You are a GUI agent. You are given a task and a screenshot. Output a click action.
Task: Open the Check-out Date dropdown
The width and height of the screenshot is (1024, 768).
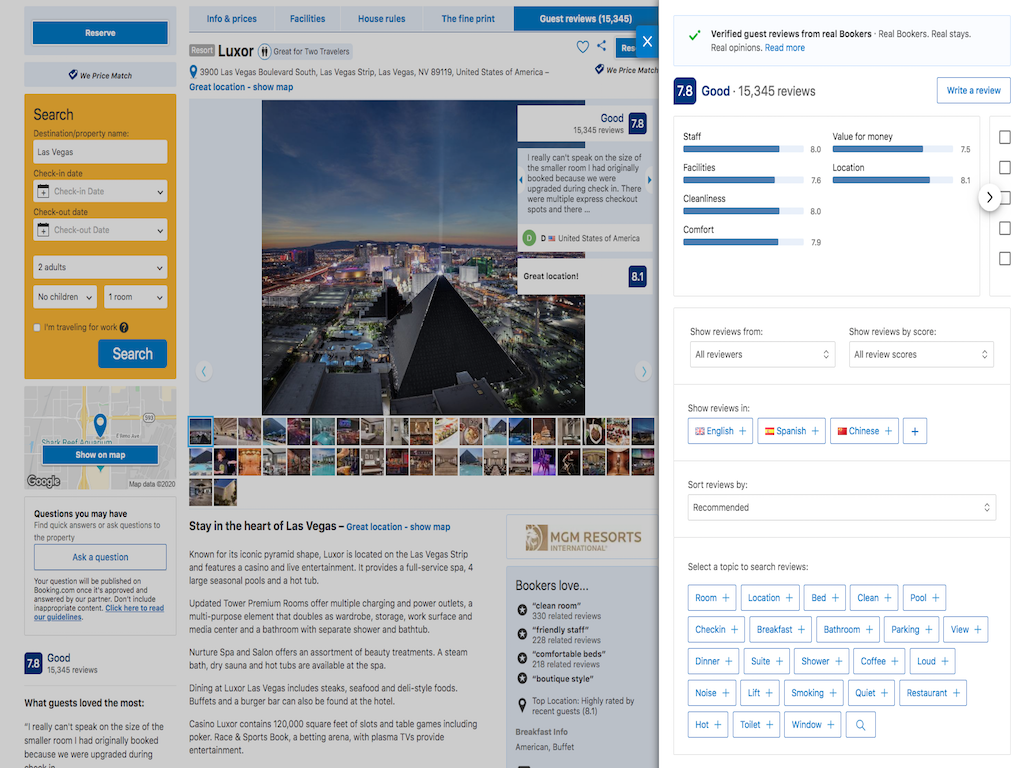click(x=100, y=230)
